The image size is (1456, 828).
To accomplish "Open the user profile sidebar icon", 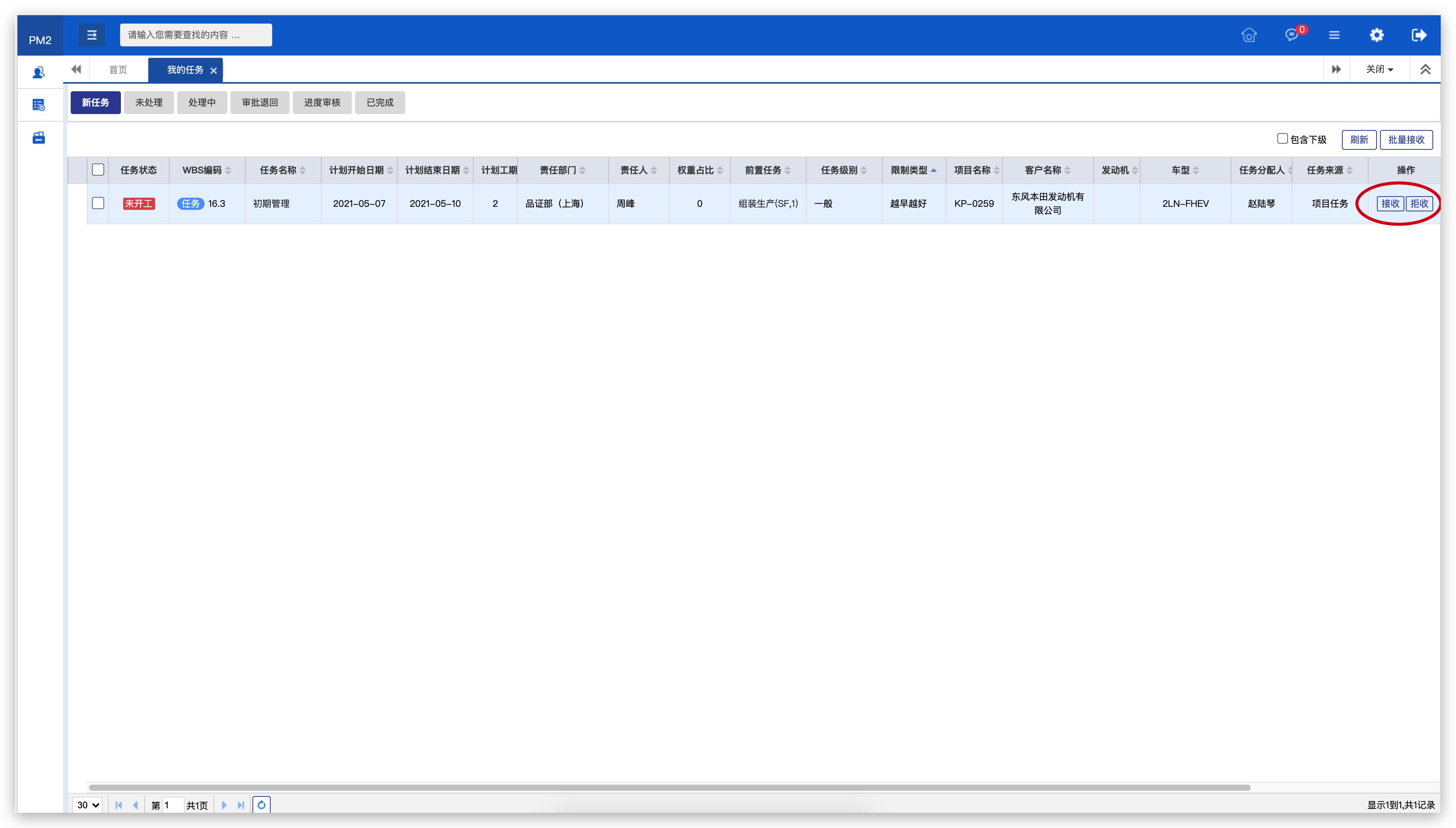I will pyautogui.click(x=39, y=72).
